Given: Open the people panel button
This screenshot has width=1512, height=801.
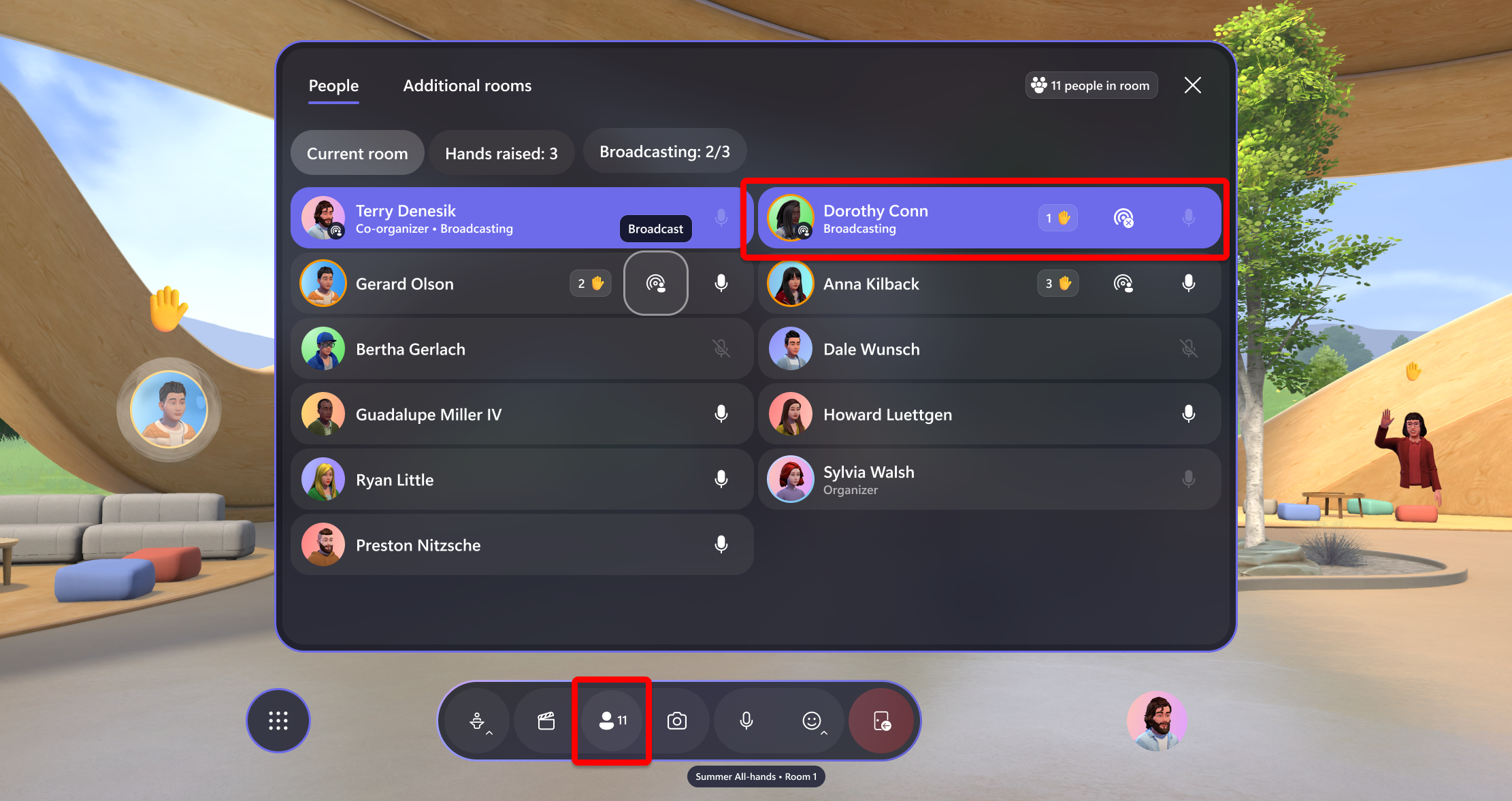Looking at the screenshot, I should pyautogui.click(x=613, y=719).
